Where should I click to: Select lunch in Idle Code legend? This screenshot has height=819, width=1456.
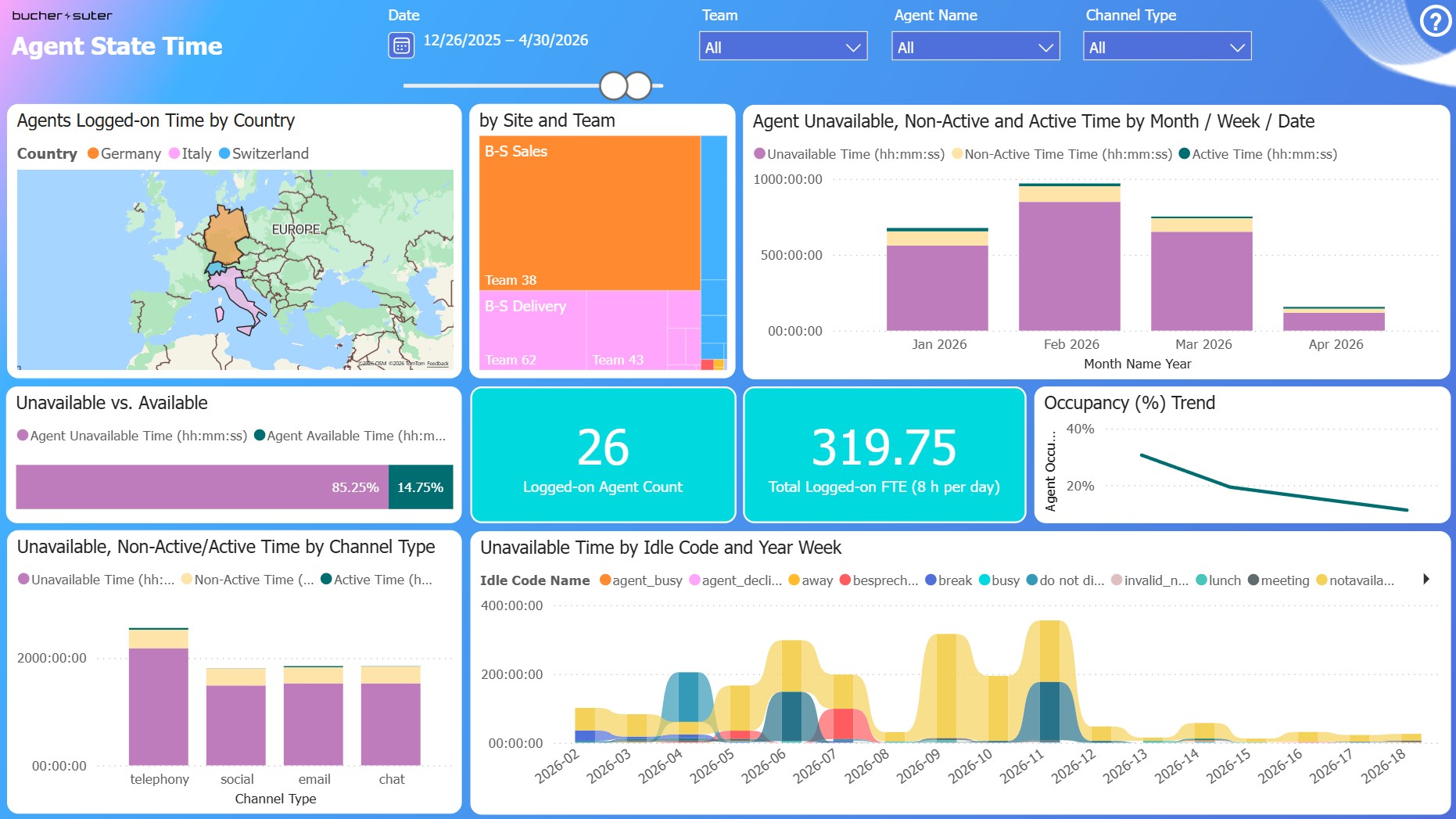[x=1218, y=580]
